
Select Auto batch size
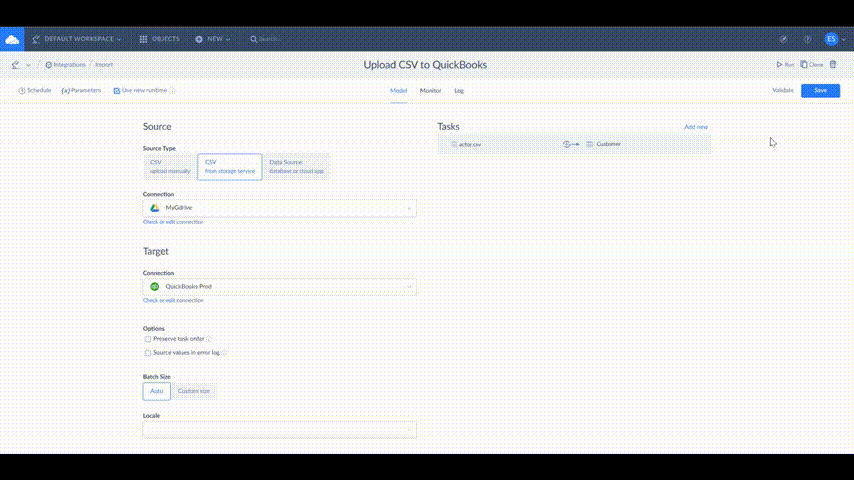pyautogui.click(x=157, y=391)
